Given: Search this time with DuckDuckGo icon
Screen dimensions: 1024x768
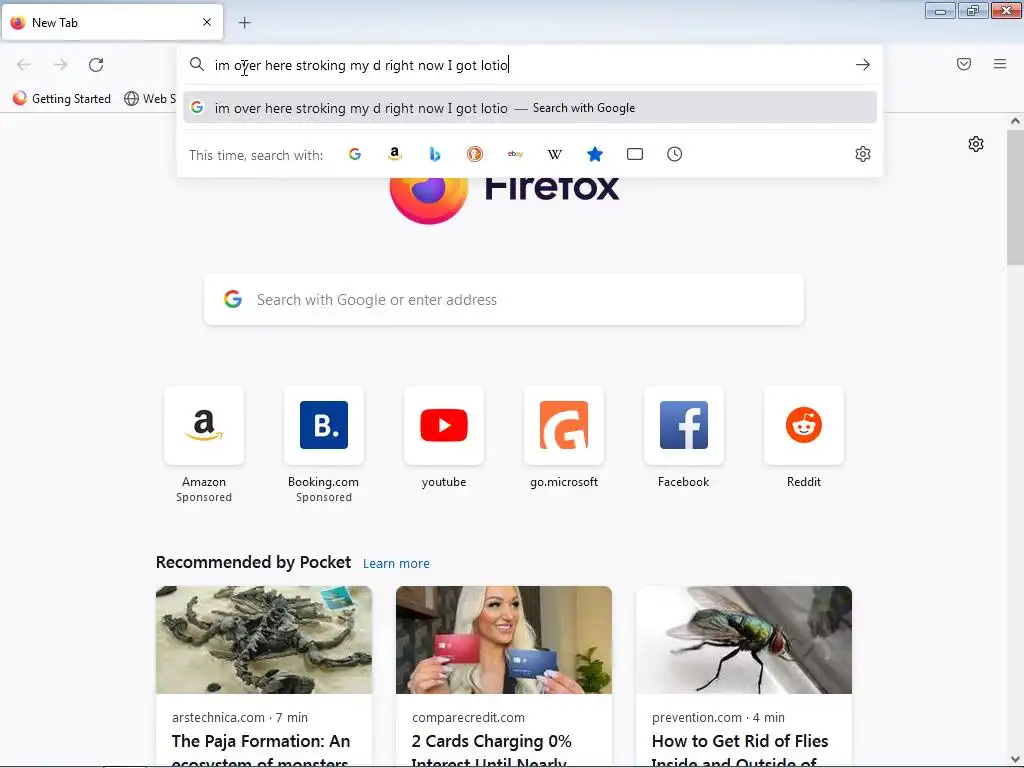Looking at the screenshot, I should click(x=475, y=154).
